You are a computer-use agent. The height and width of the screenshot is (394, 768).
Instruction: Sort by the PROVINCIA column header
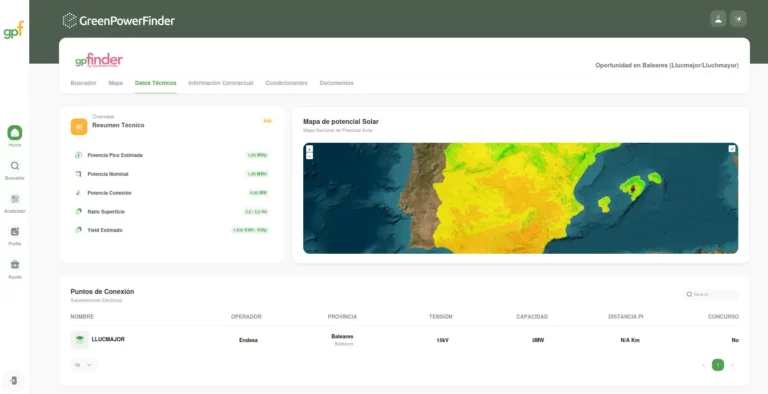pyautogui.click(x=342, y=317)
